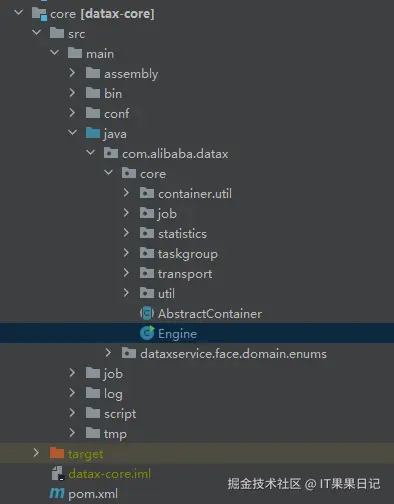The image size is (394, 504).
Task: Select the AbstractContainer class name
Action: click(210, 314)
